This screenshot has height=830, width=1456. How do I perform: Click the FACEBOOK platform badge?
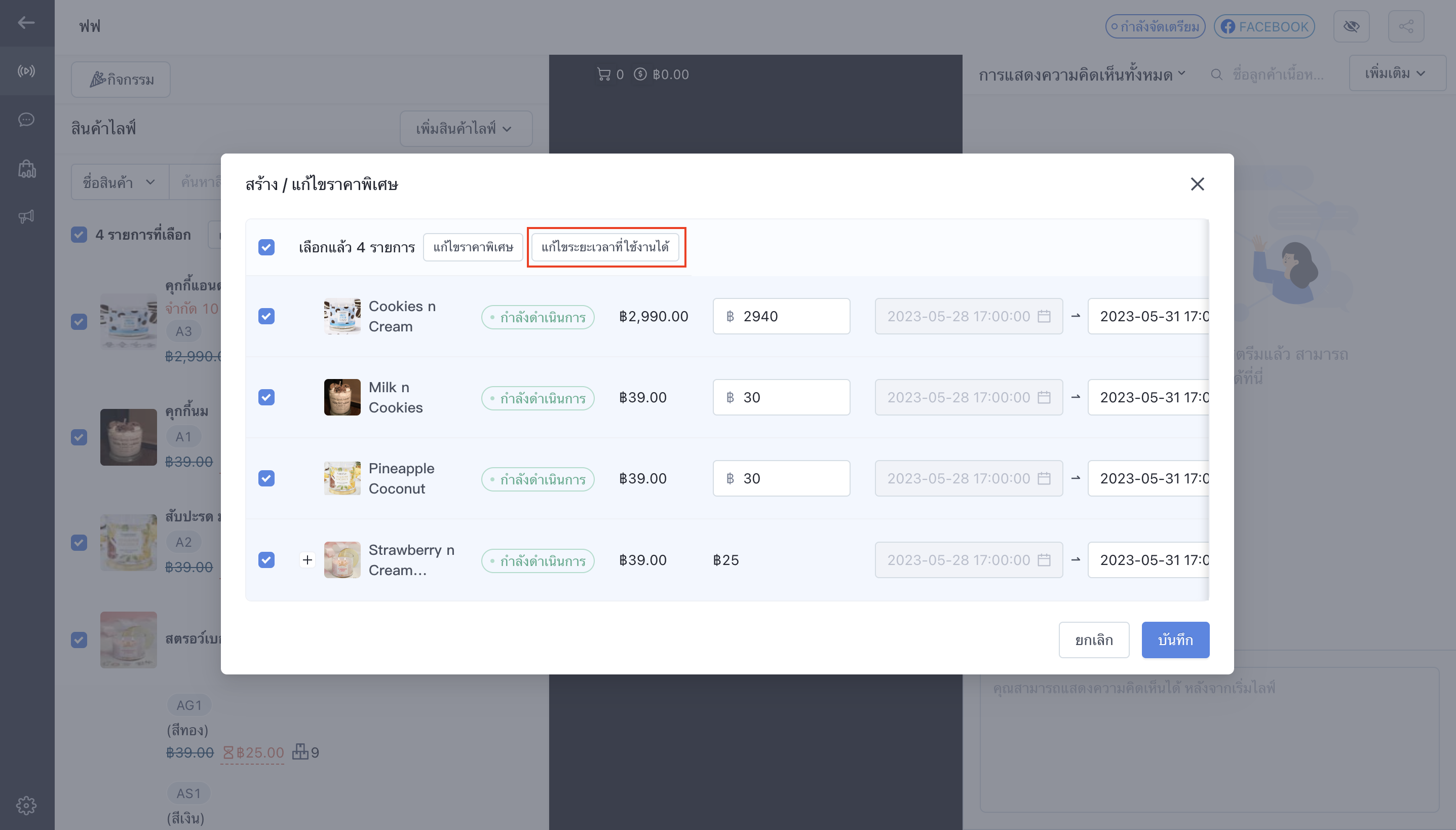tap(1264, 26)
